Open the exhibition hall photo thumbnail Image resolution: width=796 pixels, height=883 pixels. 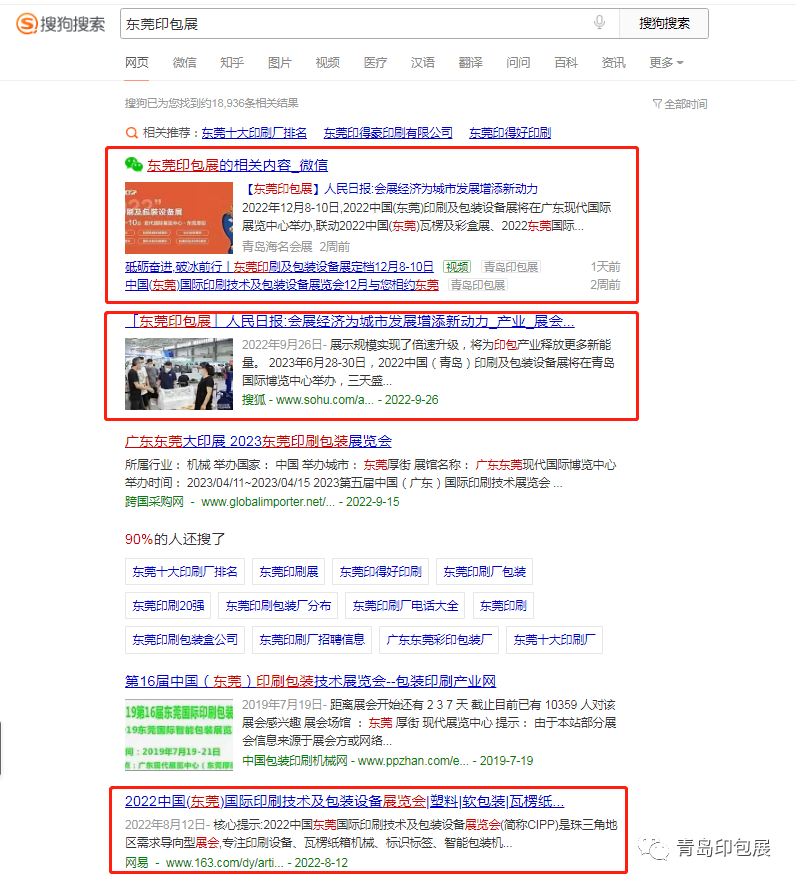178,373
